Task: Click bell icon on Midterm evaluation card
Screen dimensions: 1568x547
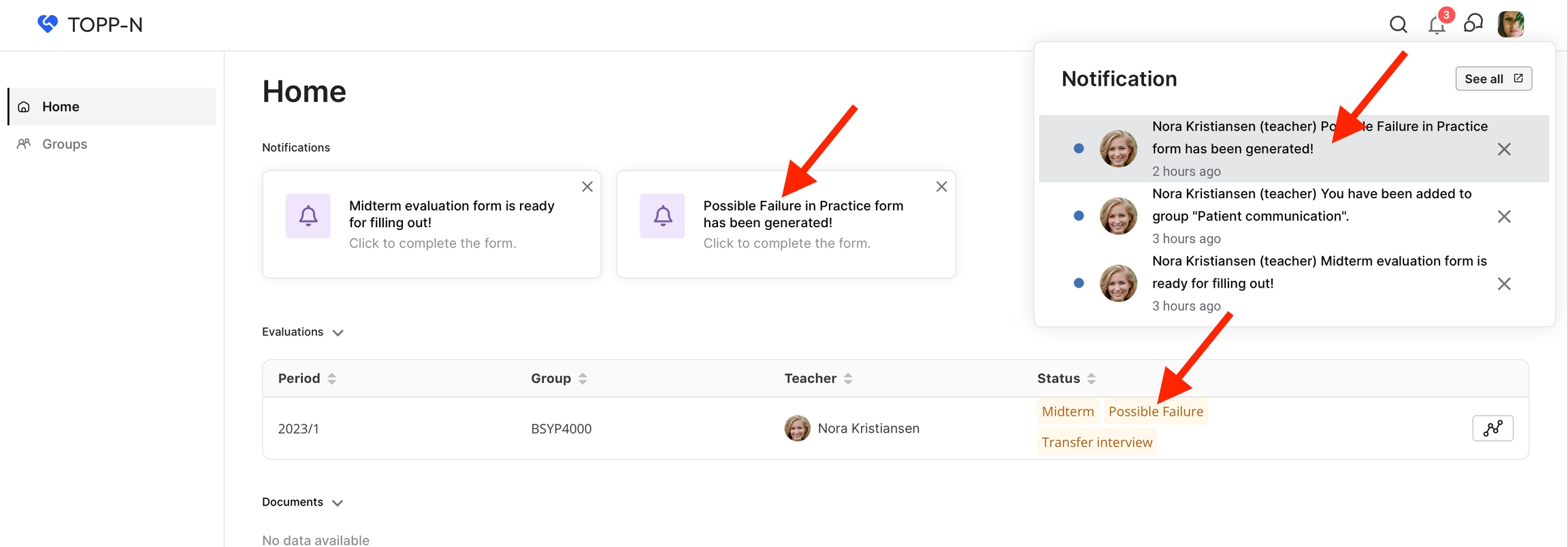Action: tap(308, 216)
